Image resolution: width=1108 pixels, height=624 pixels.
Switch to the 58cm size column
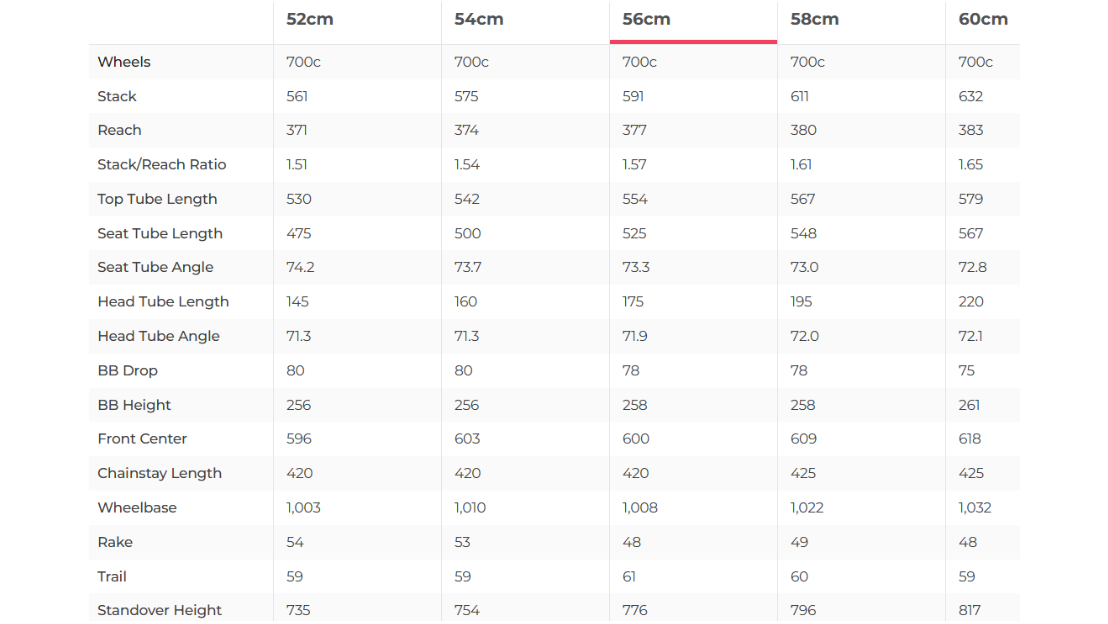tap(814, 20)
